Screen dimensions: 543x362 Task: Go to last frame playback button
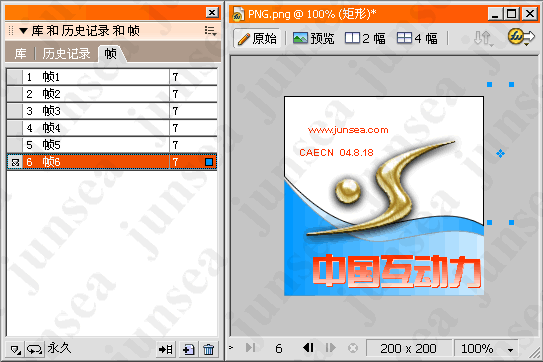250,348
